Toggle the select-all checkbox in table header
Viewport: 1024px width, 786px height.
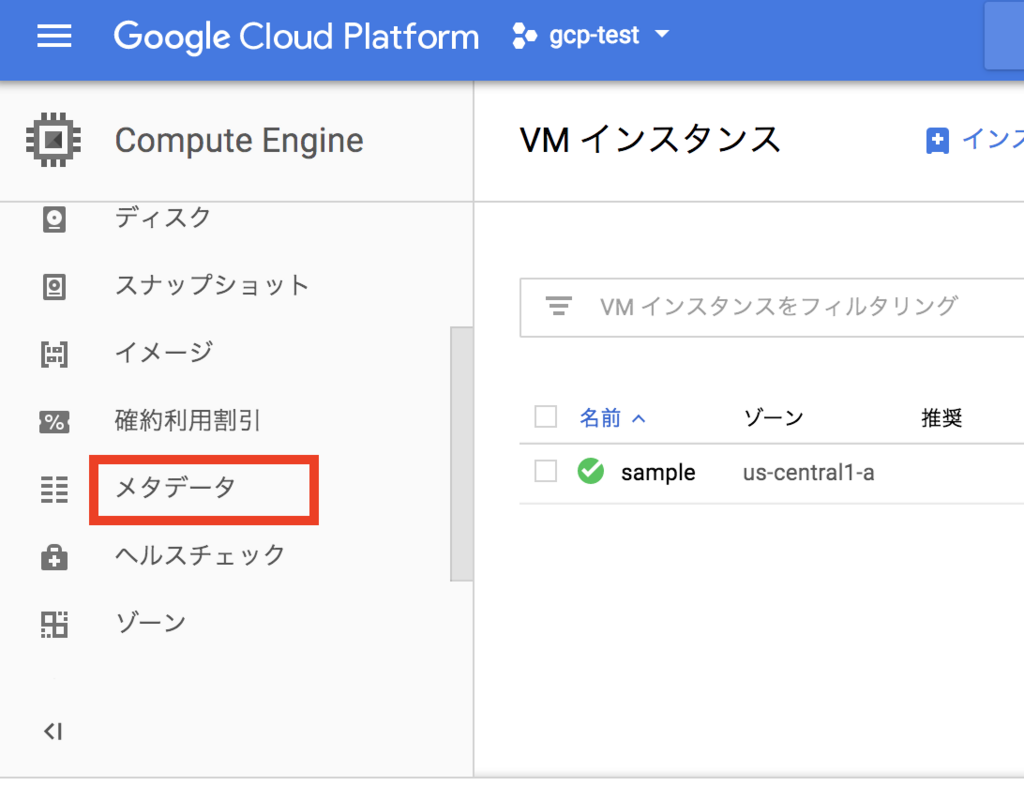click(545, 417)
